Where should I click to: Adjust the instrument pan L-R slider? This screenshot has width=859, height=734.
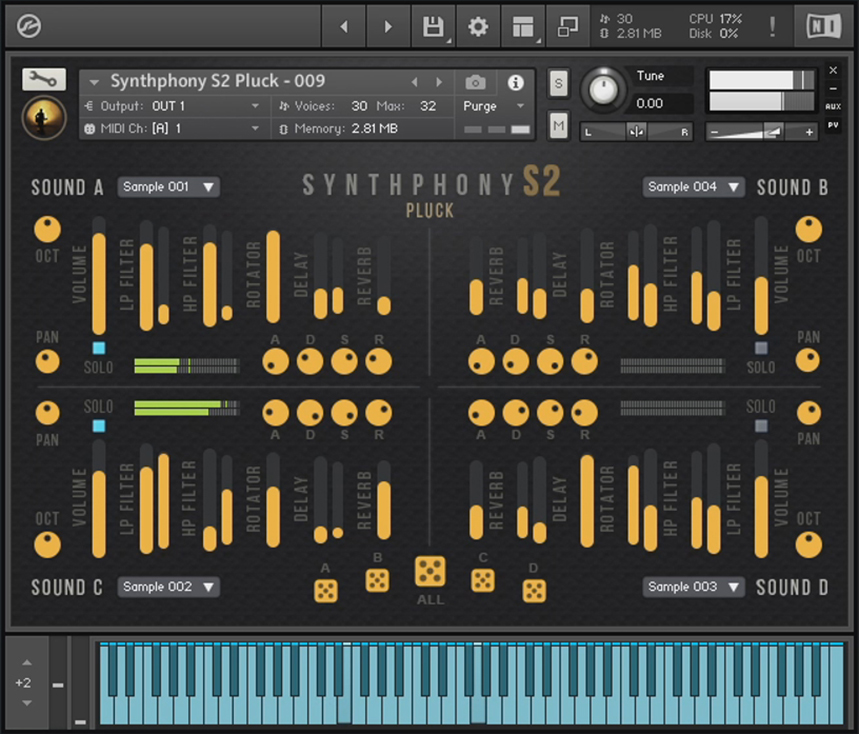click(x=636, y=132)
